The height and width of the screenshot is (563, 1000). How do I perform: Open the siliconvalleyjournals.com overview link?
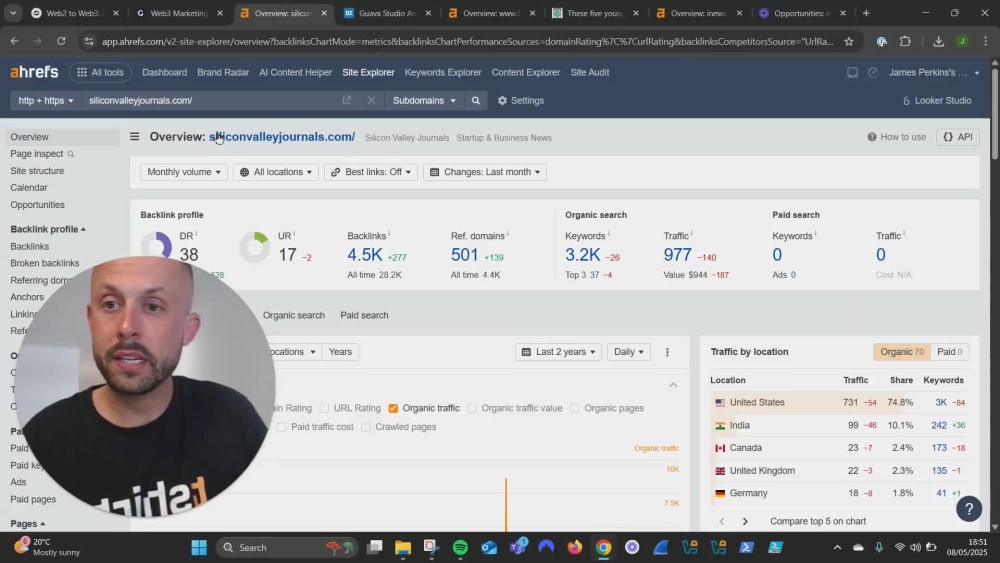[x=282, y=136]
